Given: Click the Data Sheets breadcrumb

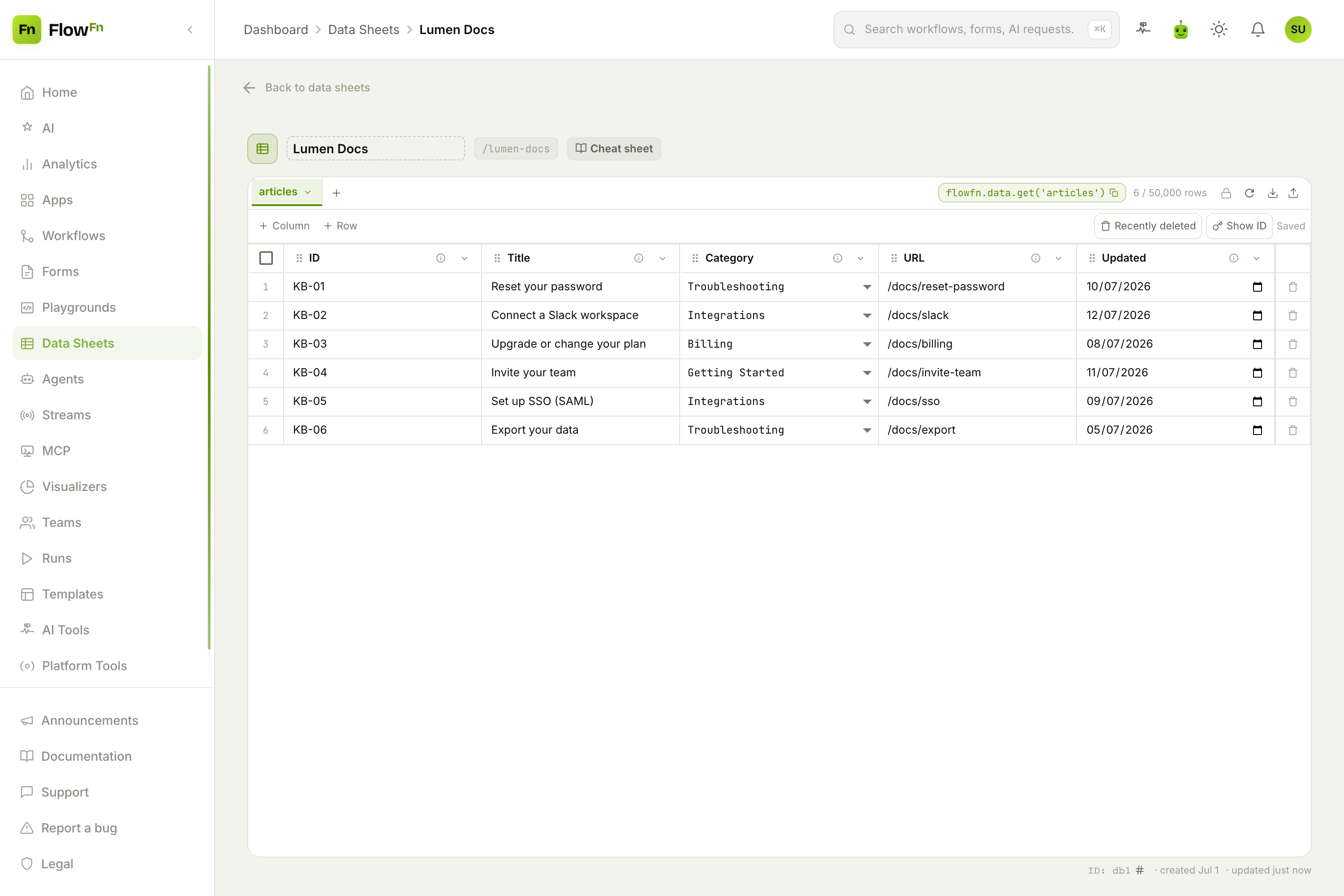Looking at the screenshot, I should click(363, 30).
